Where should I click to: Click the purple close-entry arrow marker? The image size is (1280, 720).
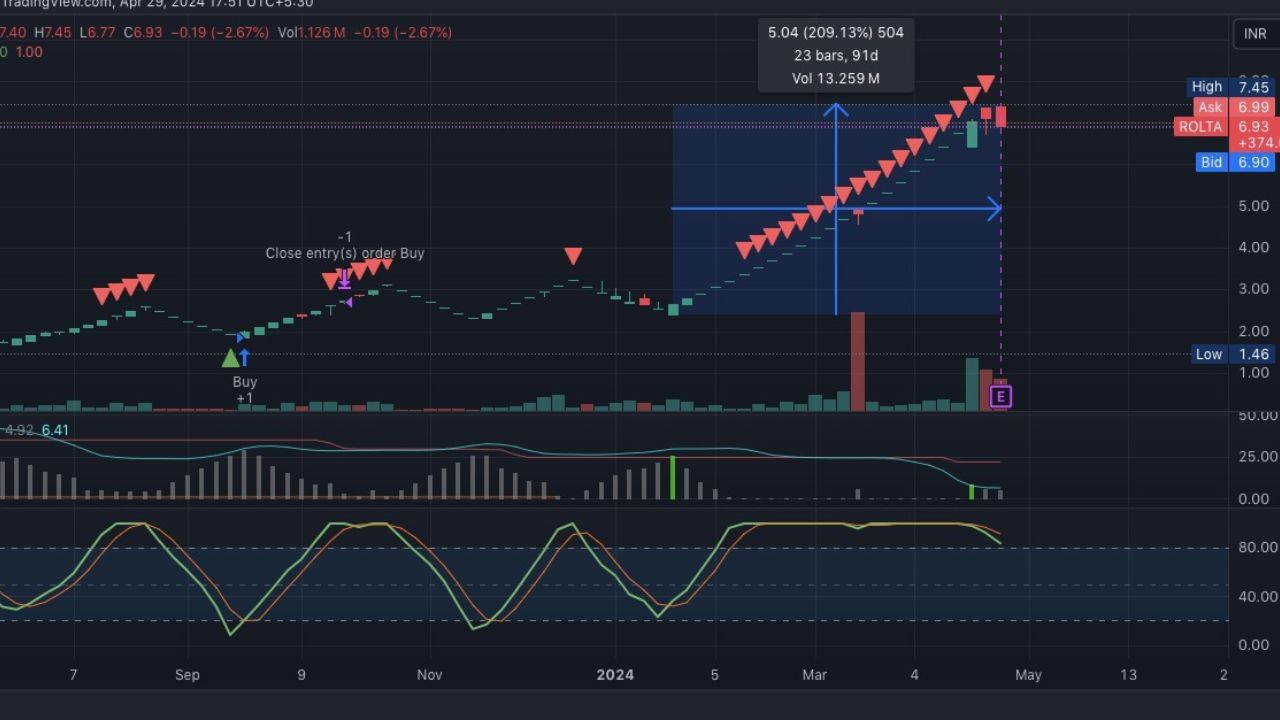click(345, 279)
